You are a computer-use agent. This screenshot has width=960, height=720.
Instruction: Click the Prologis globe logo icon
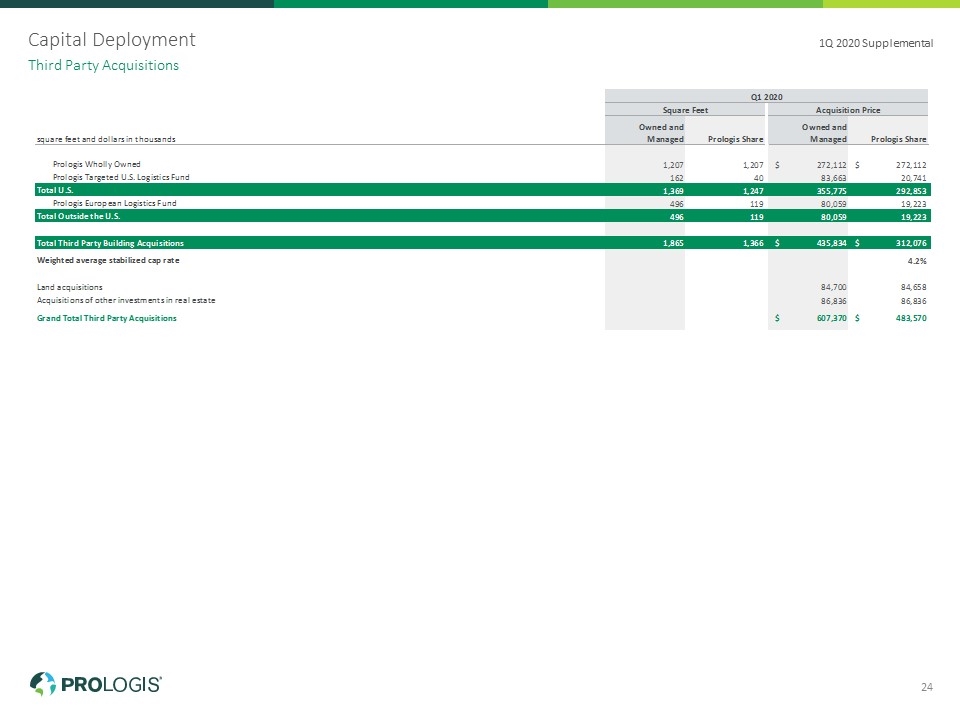[x=43, y=683]
